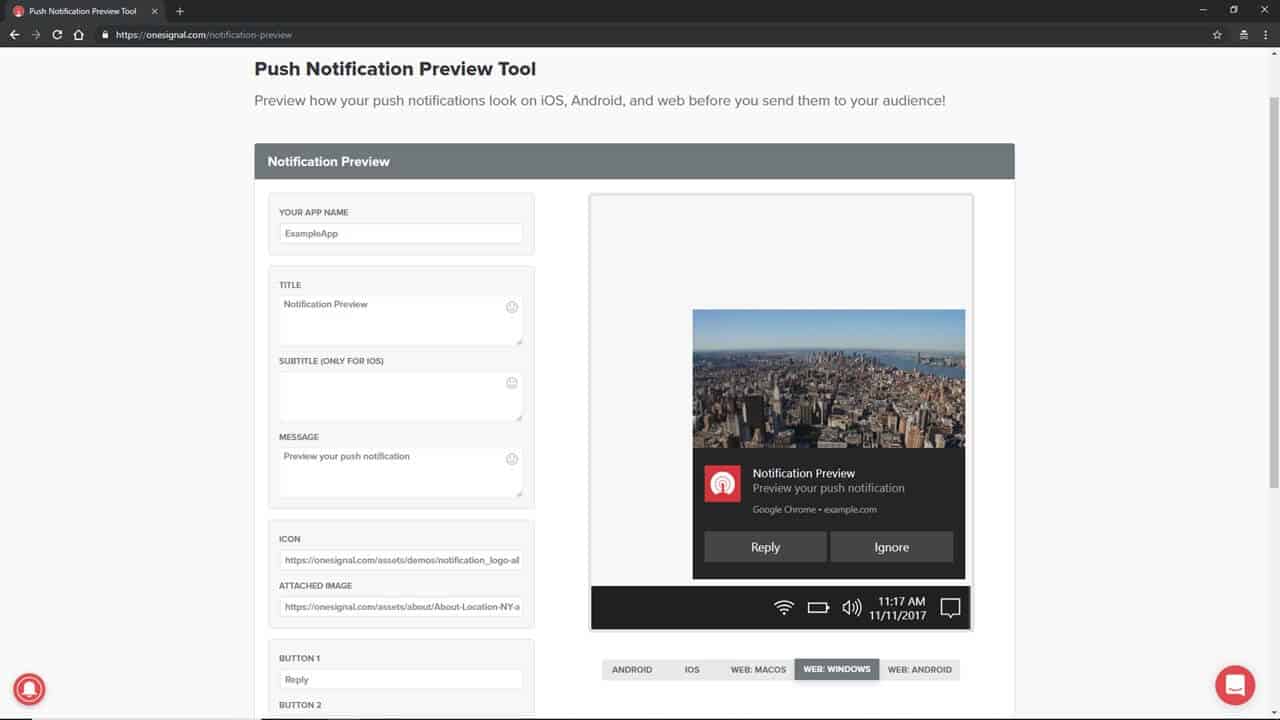This screenshot has width=1280, height=720.
Task: Click the emoji picker in Message field
Action: tap(512, 459)
